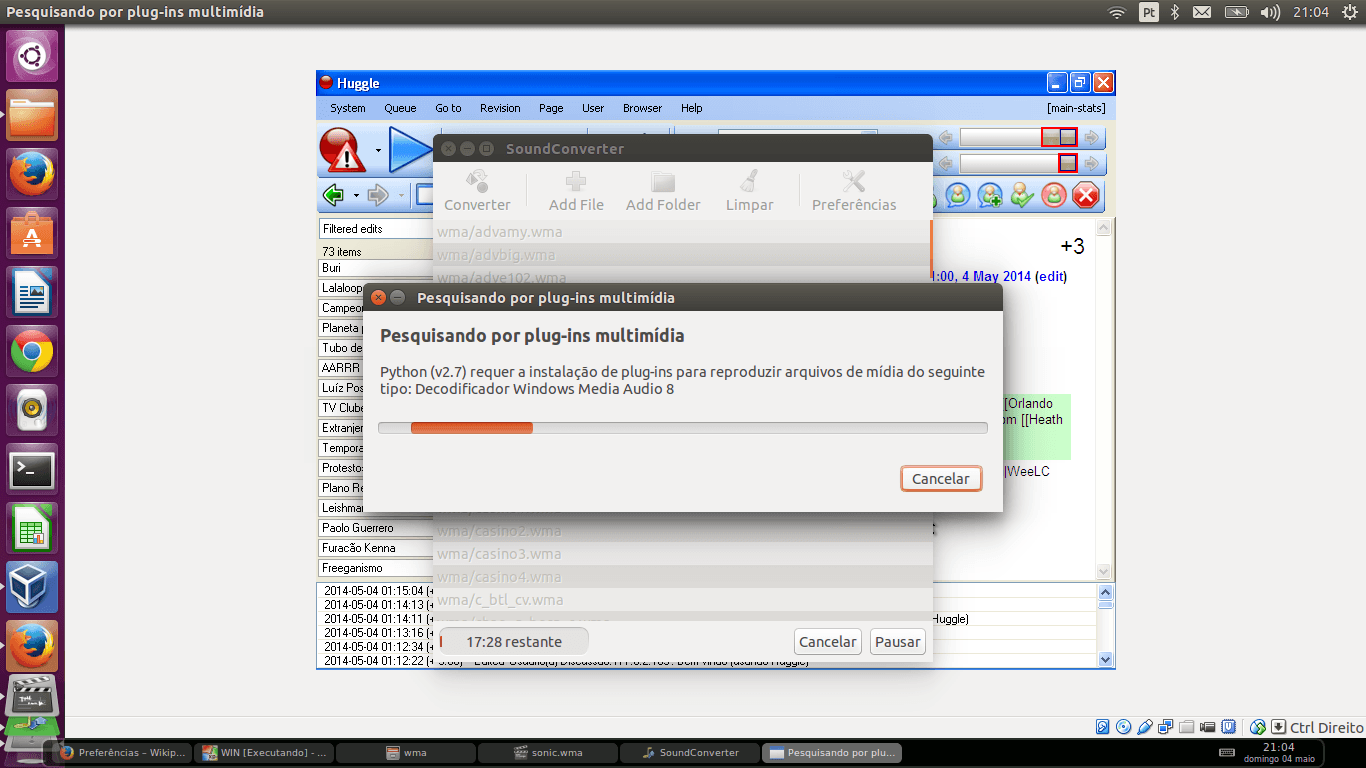
Task: Select wma/c_btl_cv.wma in SoundConverter list
Action: (x=682, y=600)
